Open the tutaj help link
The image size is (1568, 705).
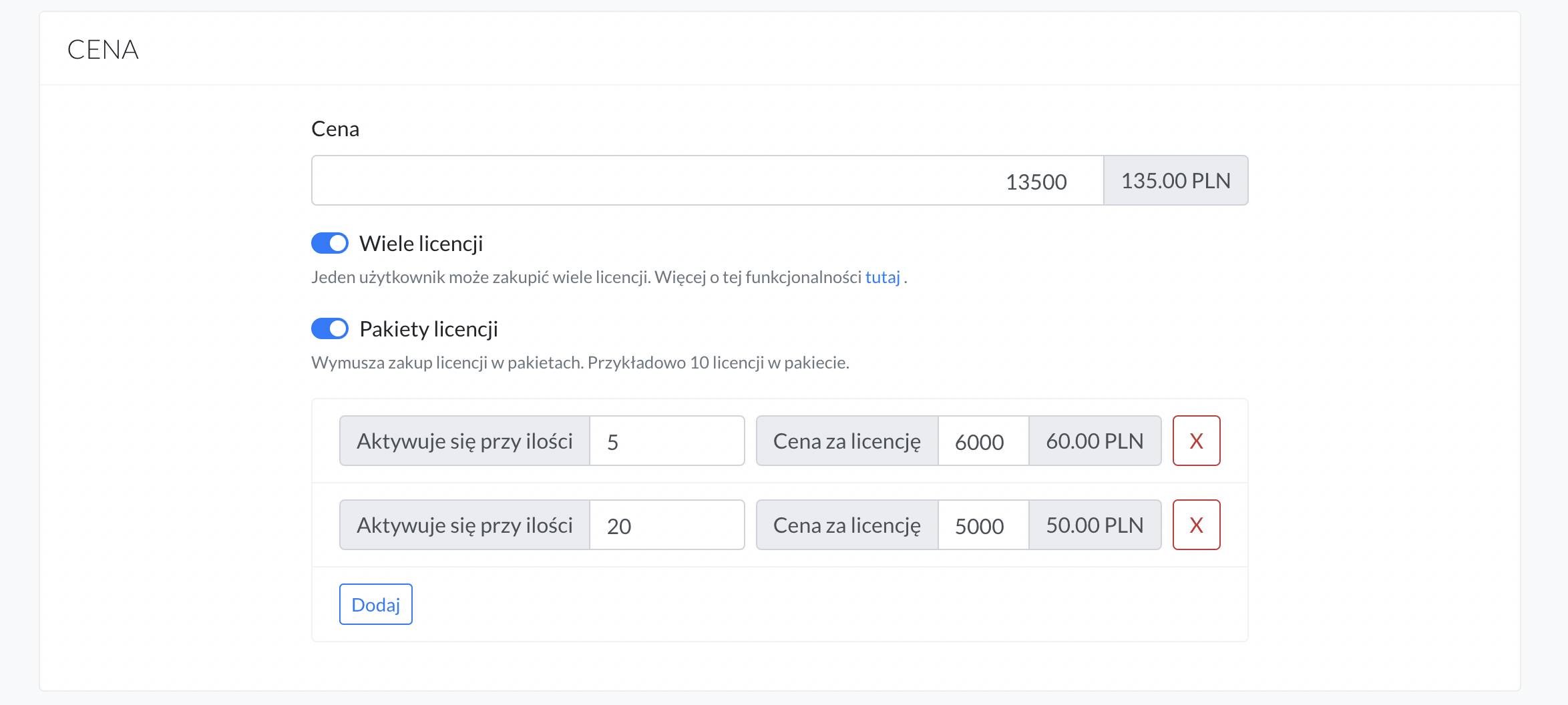coord(883,277)
